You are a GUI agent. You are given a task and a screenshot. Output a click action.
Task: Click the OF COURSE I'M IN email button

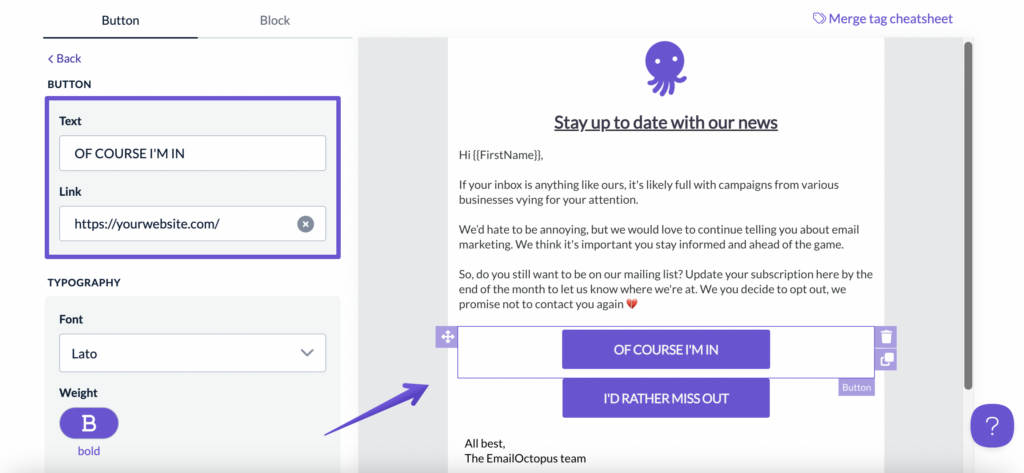point(666,350)
